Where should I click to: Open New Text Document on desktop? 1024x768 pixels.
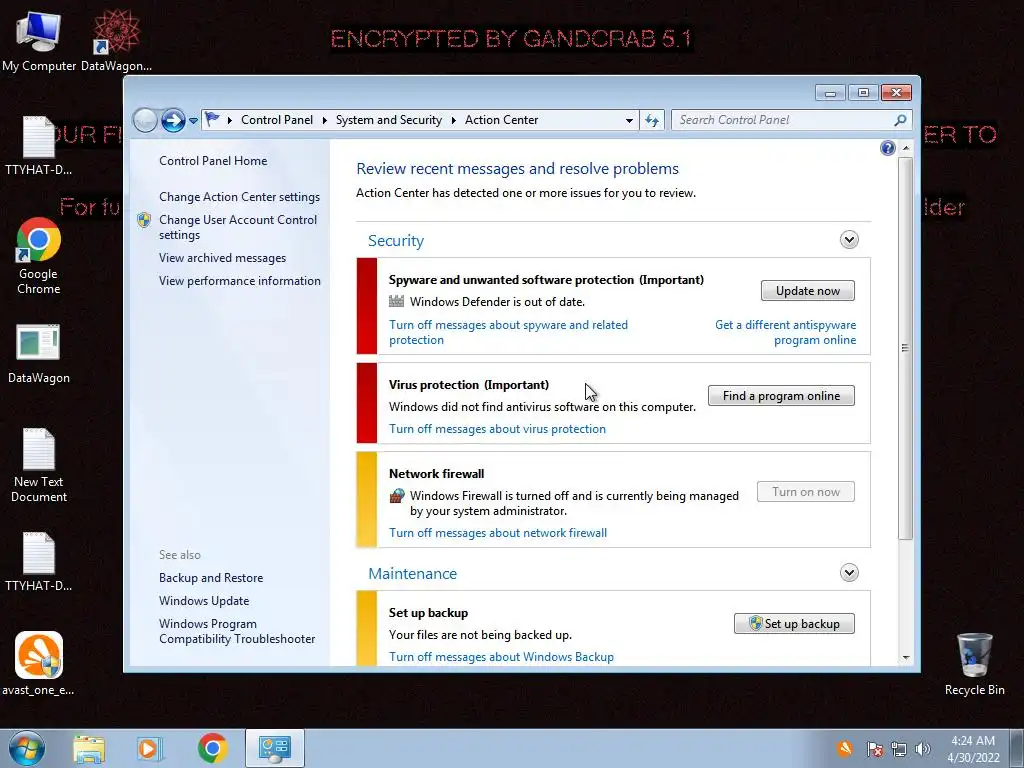click(x=39, y=465)
